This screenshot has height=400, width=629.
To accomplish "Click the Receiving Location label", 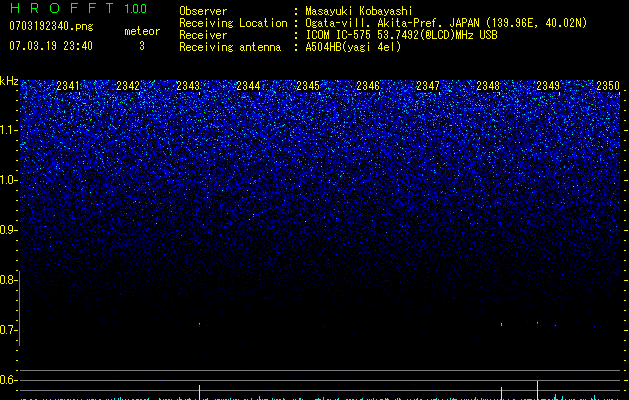I will click(x=233, y=23).
